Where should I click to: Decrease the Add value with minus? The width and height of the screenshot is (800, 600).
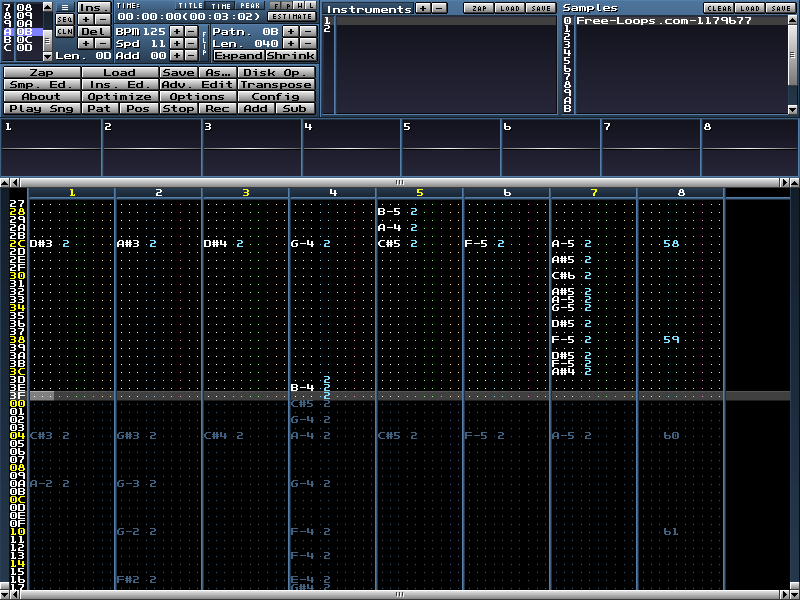[191, 56]
